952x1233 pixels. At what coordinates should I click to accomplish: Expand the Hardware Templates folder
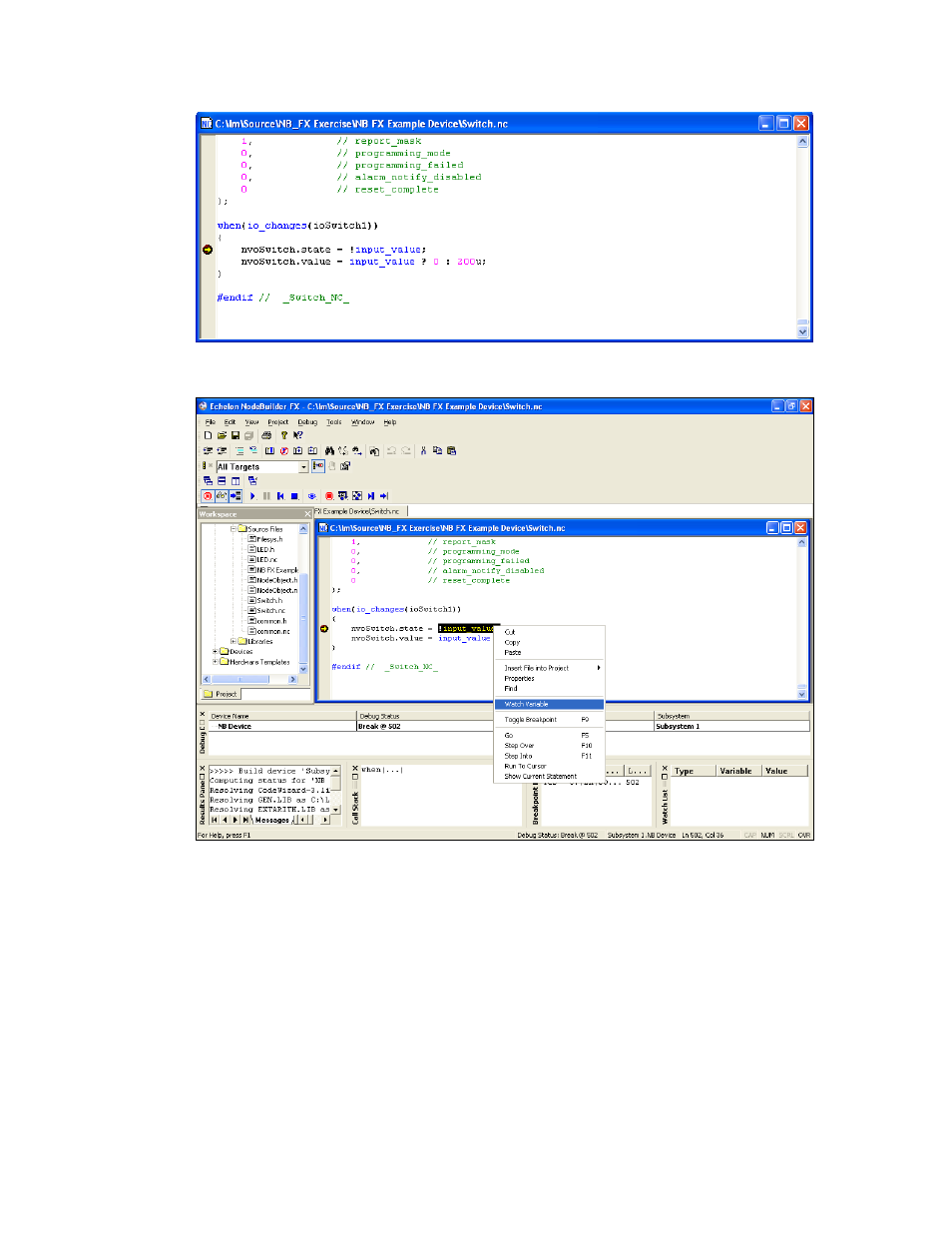(x=216, y=661)
